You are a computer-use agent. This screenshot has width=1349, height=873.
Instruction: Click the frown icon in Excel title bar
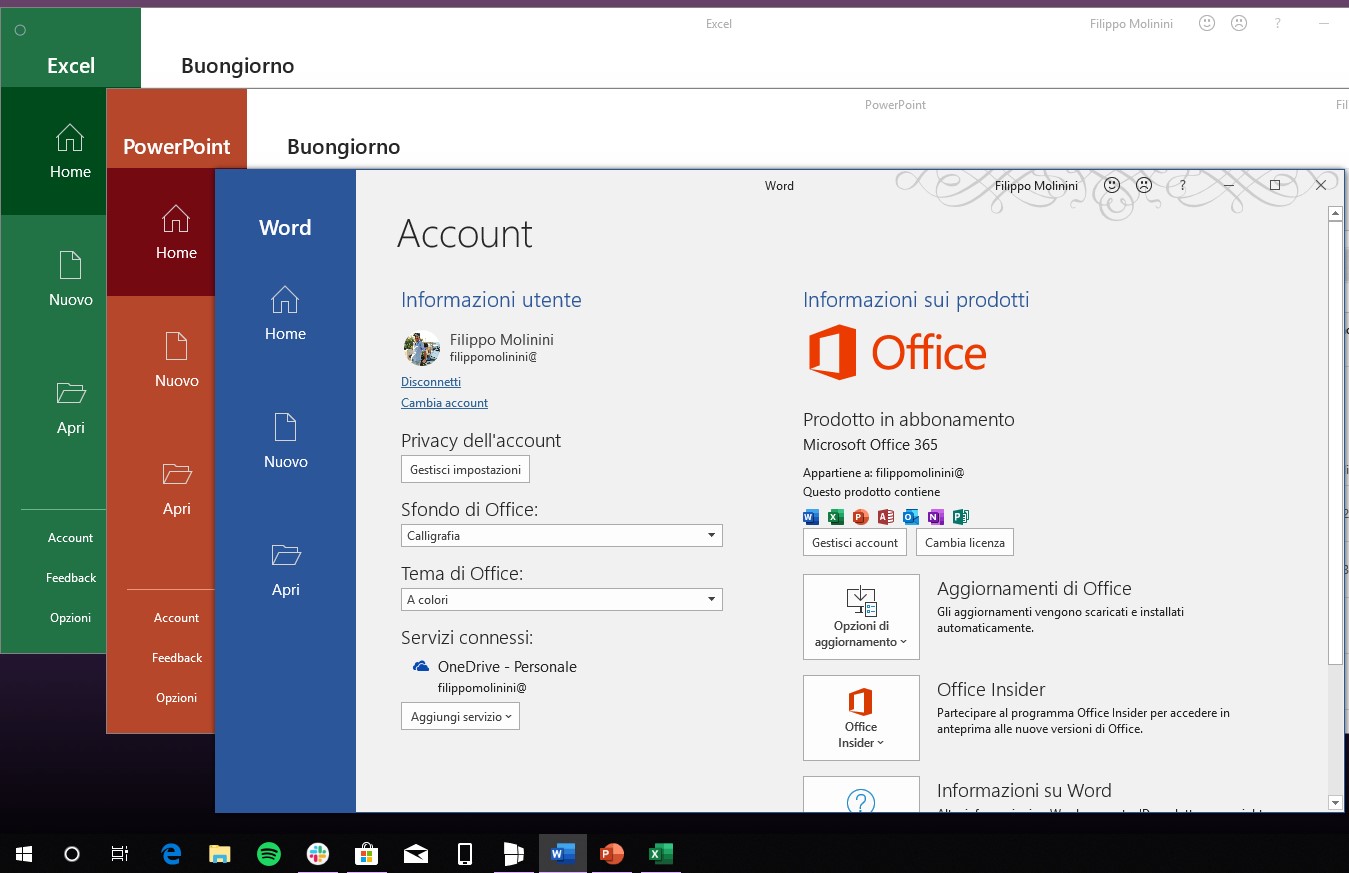pyautogui.click(x=1239, y=23)
